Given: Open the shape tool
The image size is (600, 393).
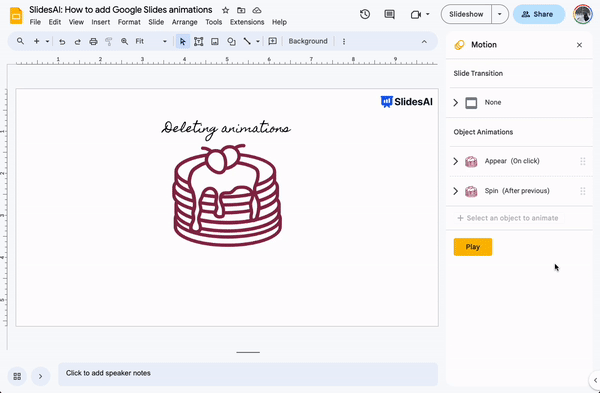Looking at the screenshot, I should 231,41.
